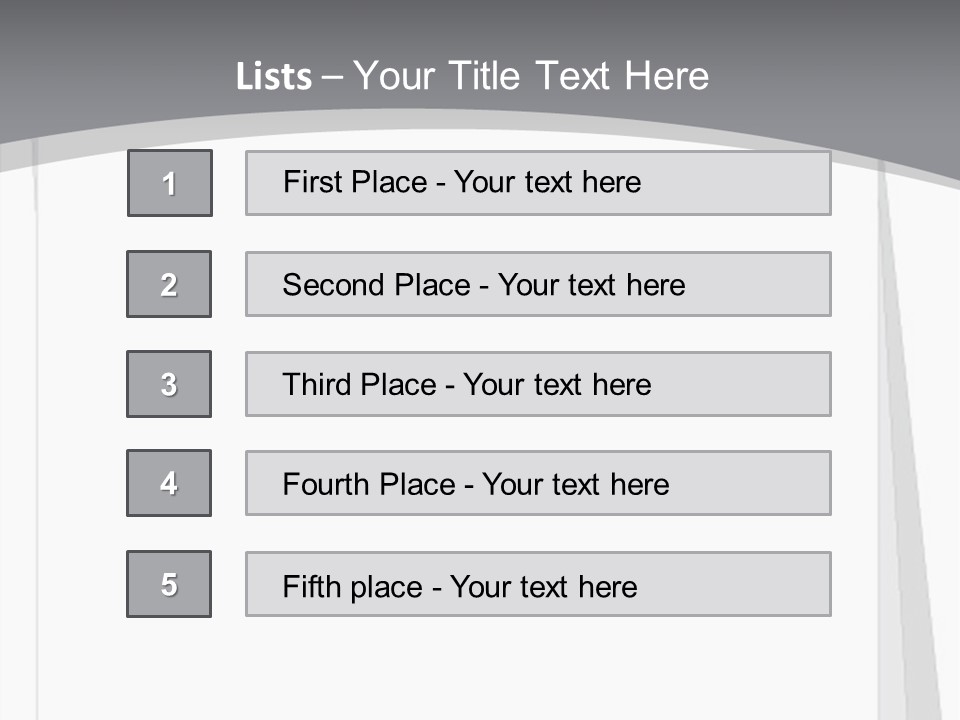Select the 'Second Place' text bar
This screenshot has width=960, height=720.
pos(538,284)
